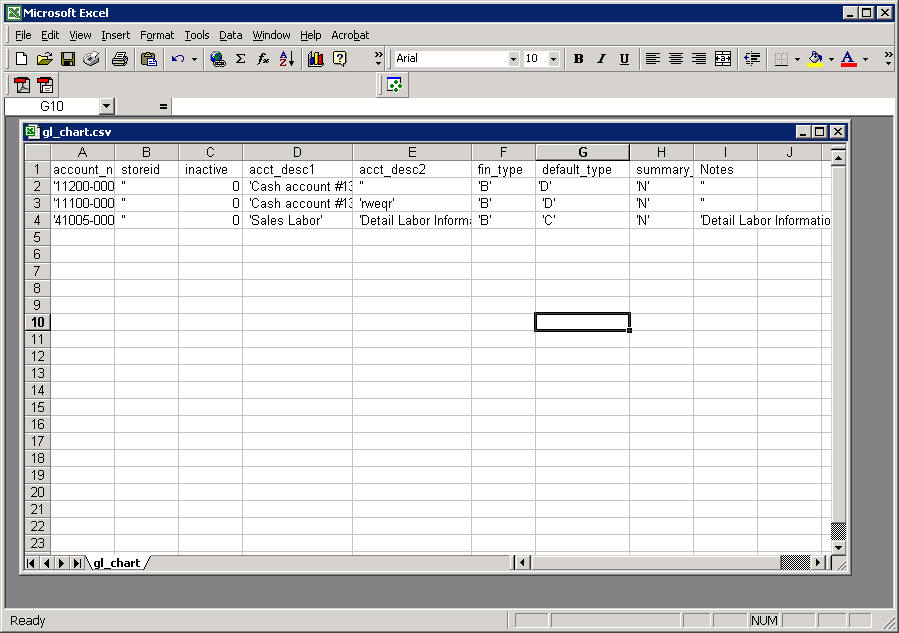Toggle Underline formatting

tap(624, 59)
